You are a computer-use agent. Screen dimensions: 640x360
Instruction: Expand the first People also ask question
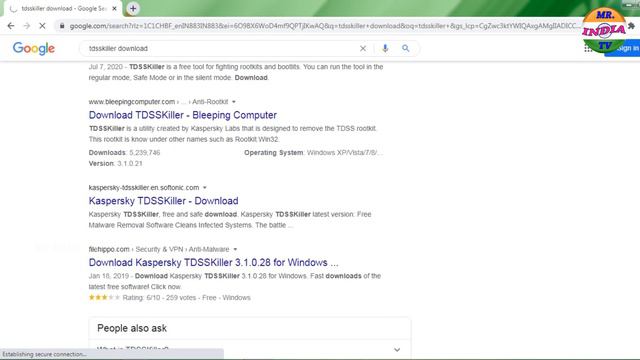pyautogui.click(x=249, y=349)
